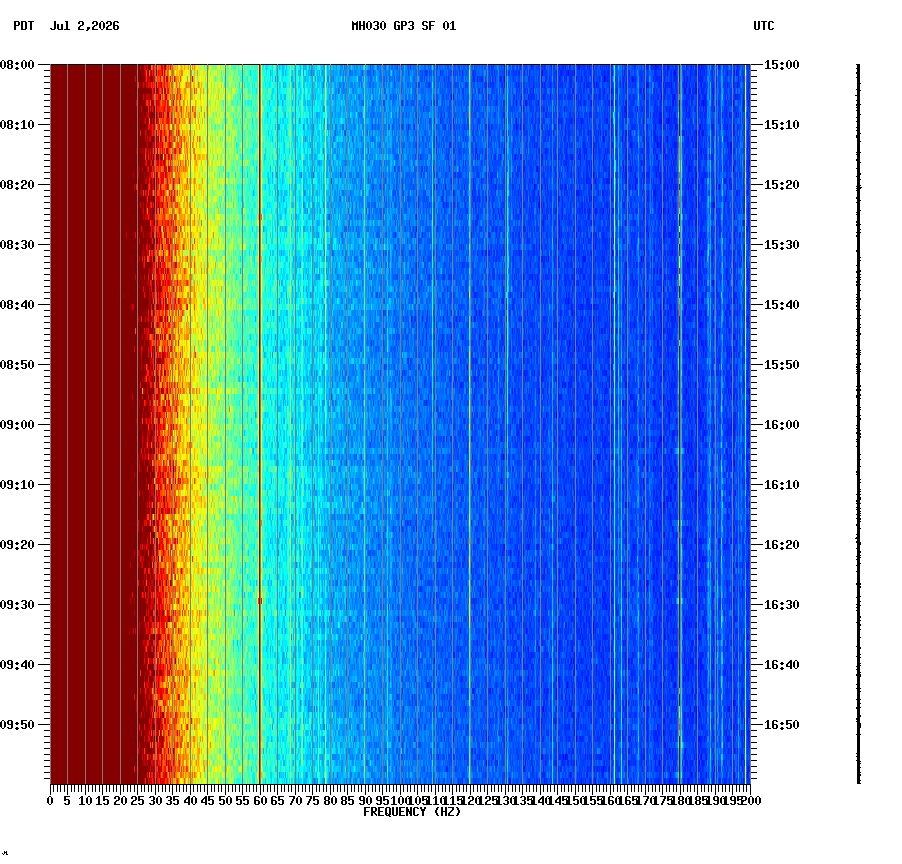Click the '200' frequency axis label

[x=752, y=801]
